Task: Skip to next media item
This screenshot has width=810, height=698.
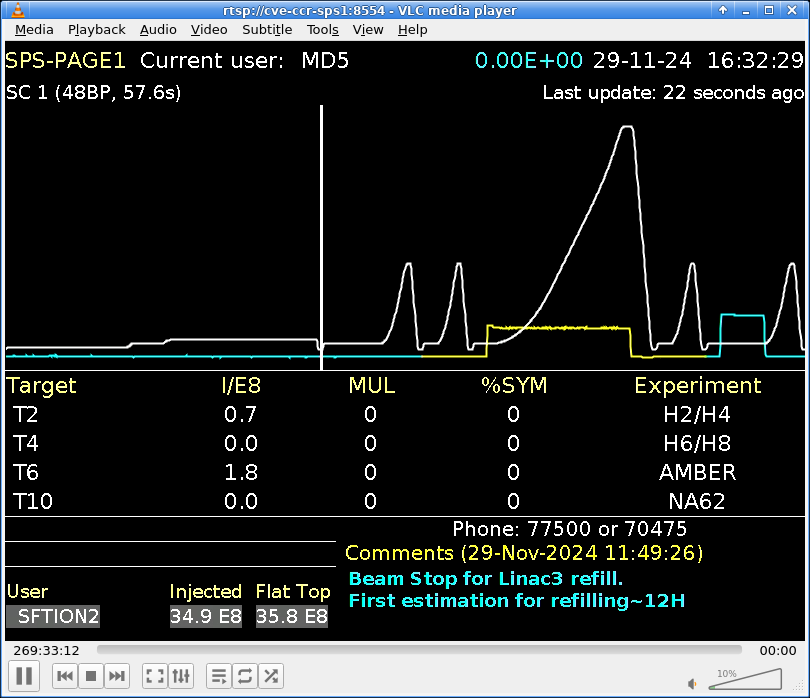Action: 117,677
